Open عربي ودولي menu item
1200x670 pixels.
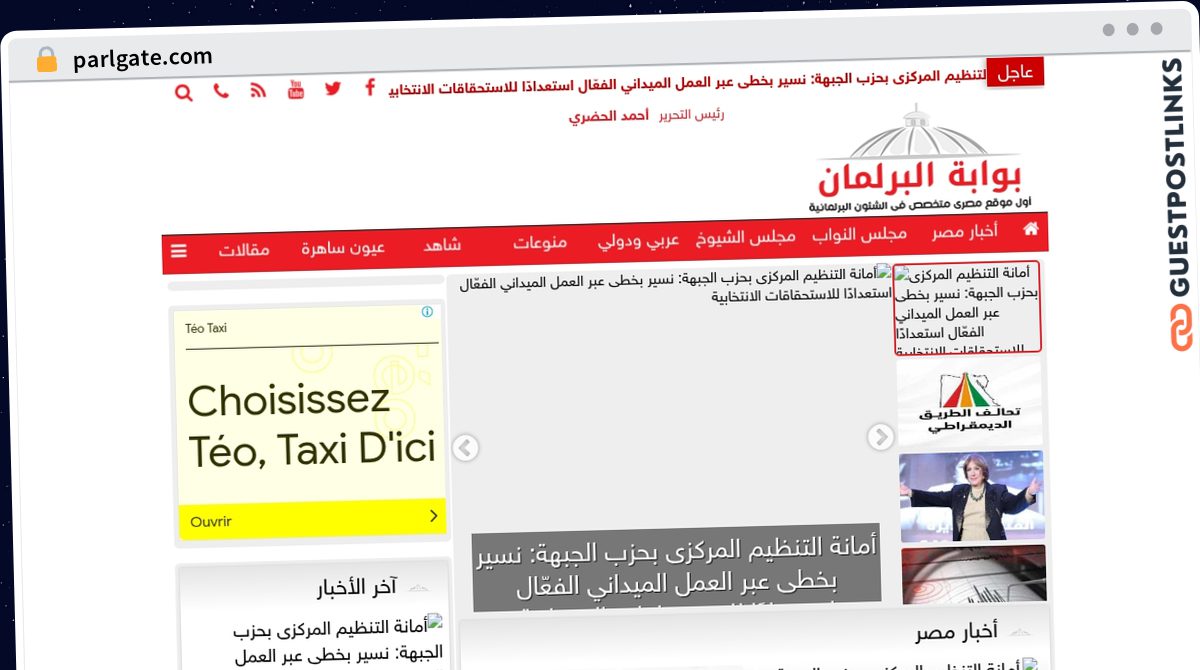click(638, 241)
